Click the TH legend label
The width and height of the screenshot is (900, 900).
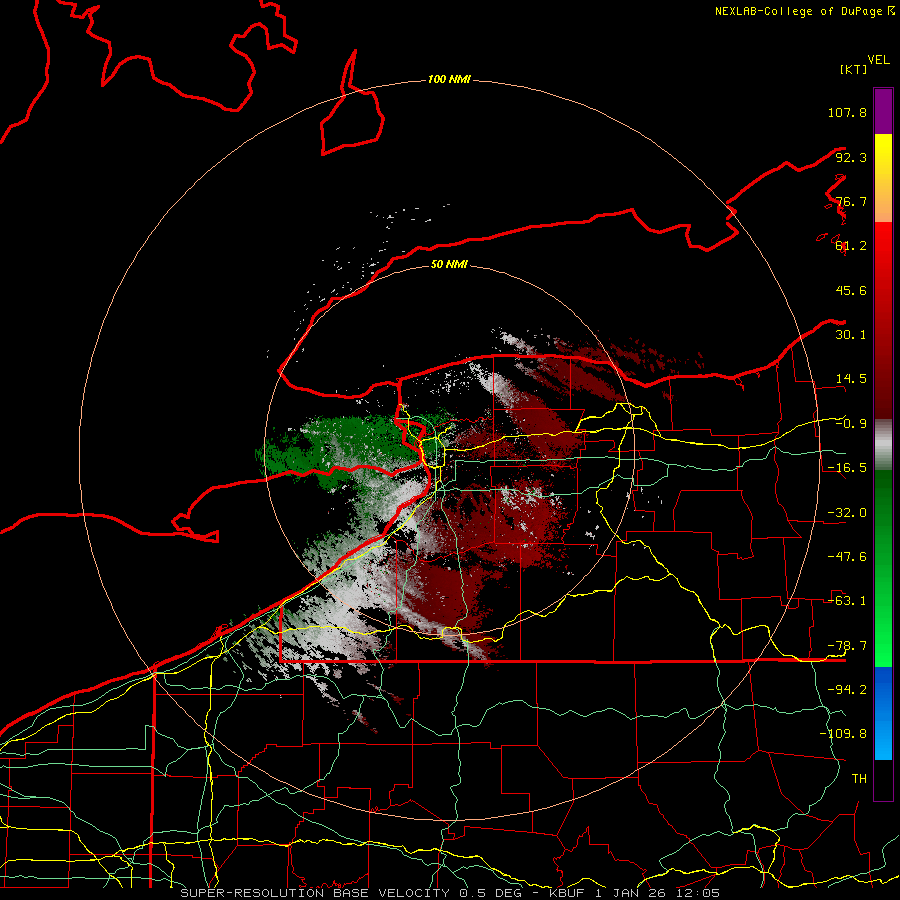[859, 779]
